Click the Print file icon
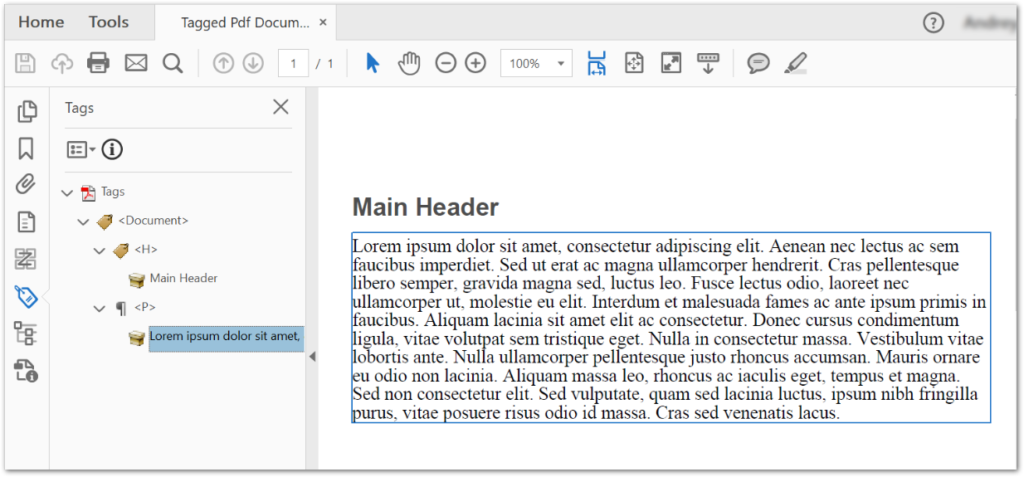The image size is (1024, 477). point(98,64)
